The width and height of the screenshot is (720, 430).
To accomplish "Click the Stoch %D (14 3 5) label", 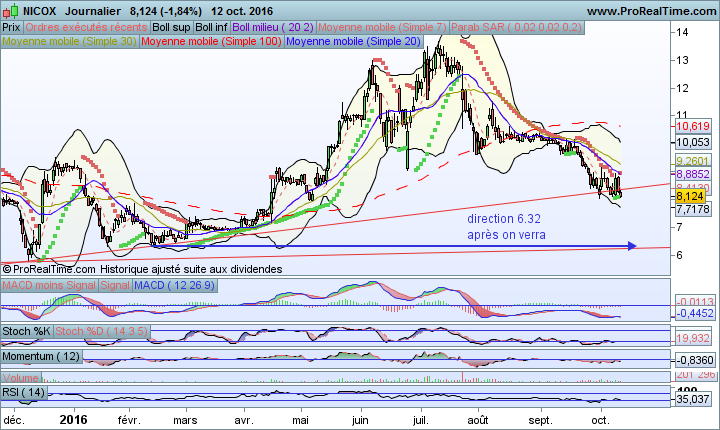I will pyautogui.click(x=102, y=331).
